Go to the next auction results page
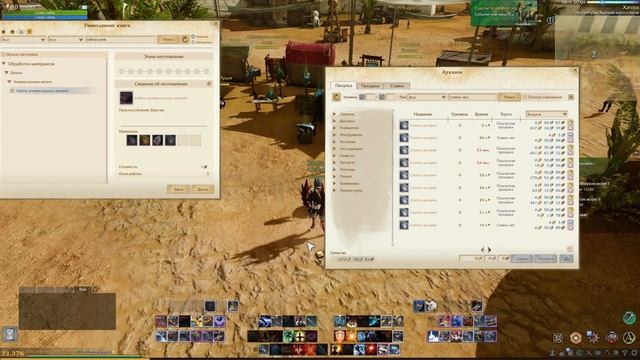Screen dimensions: 640x360 (489, 249)
